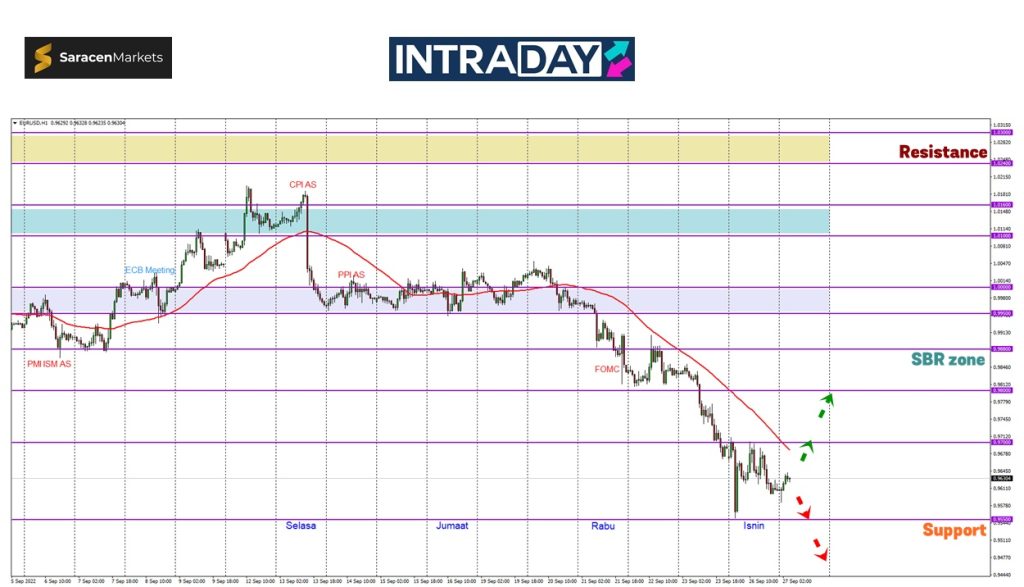Select the PMI ISM AS annotation
The width and height of the screenshot is (1024, 587).
coord(49,364)
